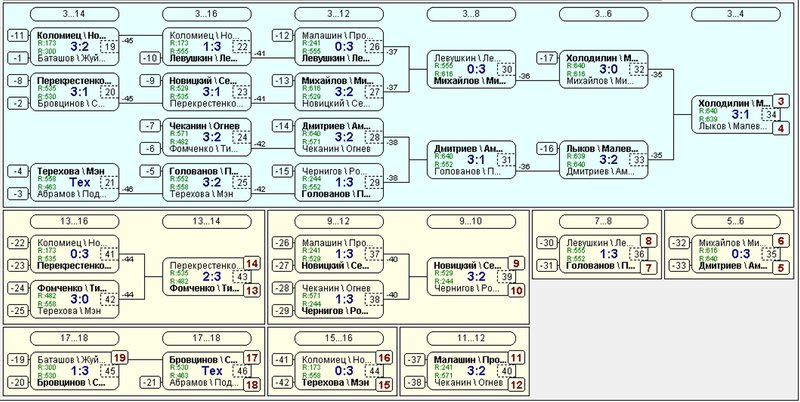Click dashed match number 24 box

tap(240, 137)
